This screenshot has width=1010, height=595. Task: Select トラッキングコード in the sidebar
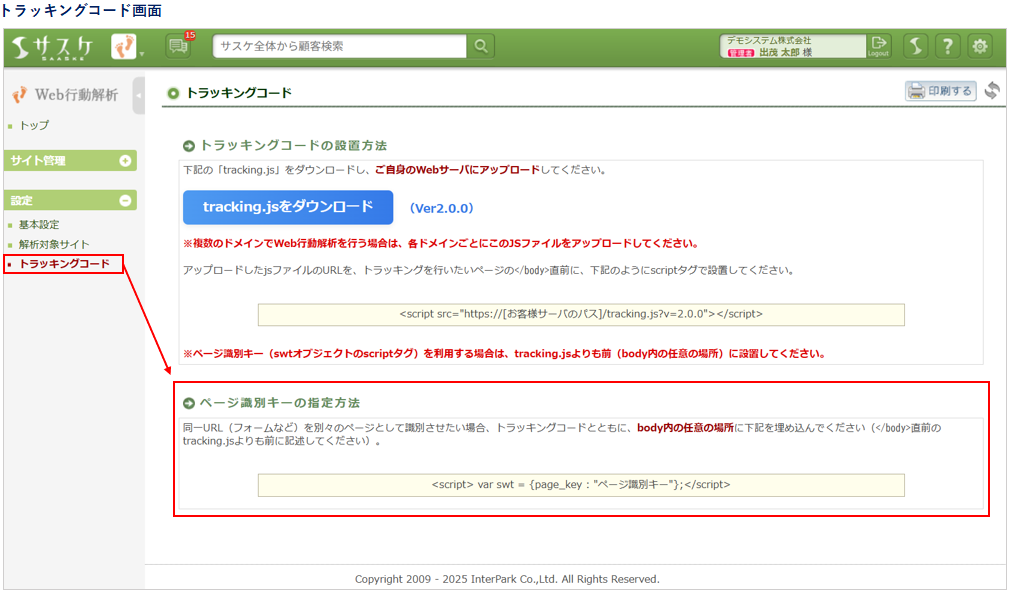(x=64, y=263)
